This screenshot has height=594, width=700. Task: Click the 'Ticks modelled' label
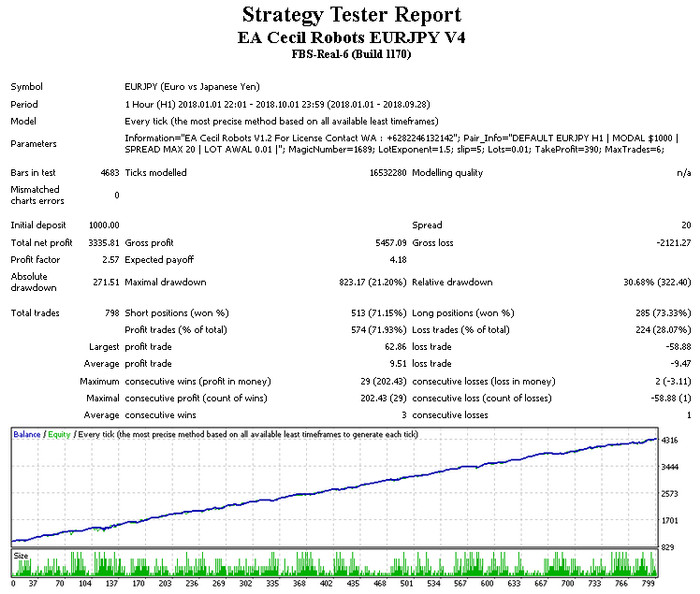[x=155, y=173]
